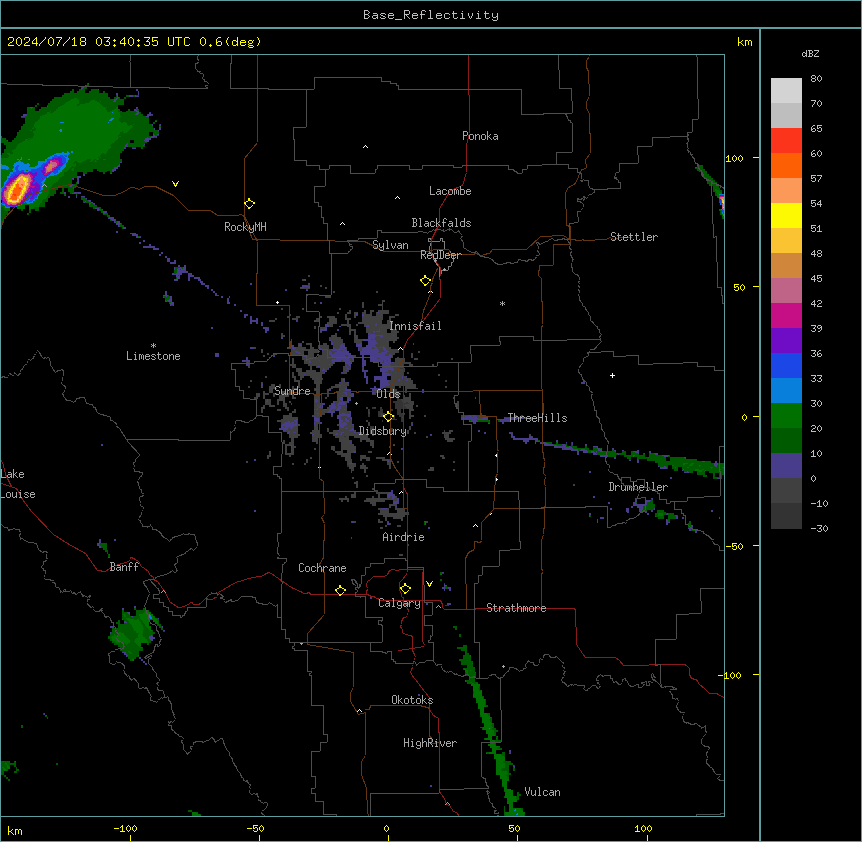
Task: Click the Lake Louise label
Action: pyautogui.click(x=18, y=484)
